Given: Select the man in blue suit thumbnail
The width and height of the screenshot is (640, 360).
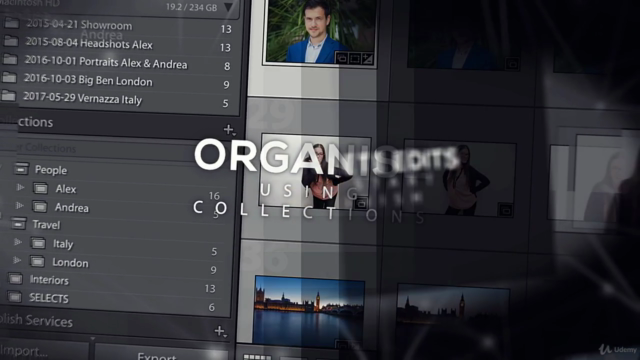Looking at the screenshot, I should pyautogui.click(x=320, y=32).
